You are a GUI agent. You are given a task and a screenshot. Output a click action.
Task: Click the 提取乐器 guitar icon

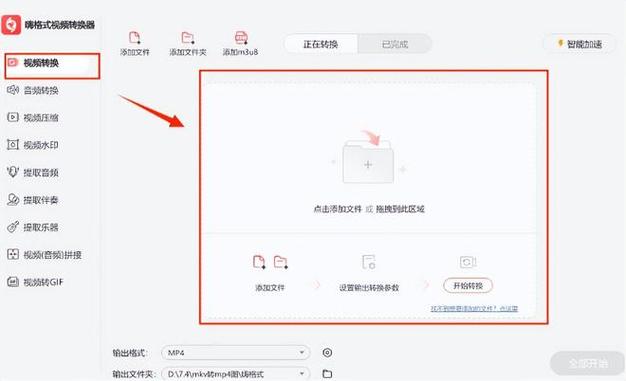click(13, 227)
